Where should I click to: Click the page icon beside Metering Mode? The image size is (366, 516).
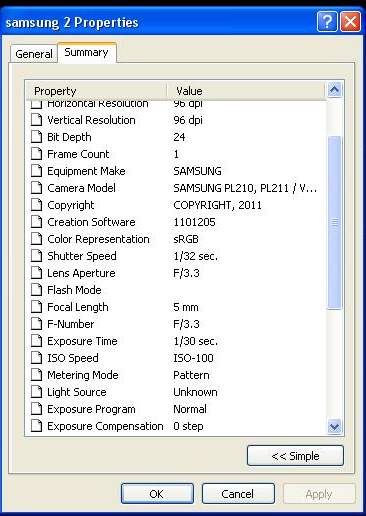coord(37,375)
